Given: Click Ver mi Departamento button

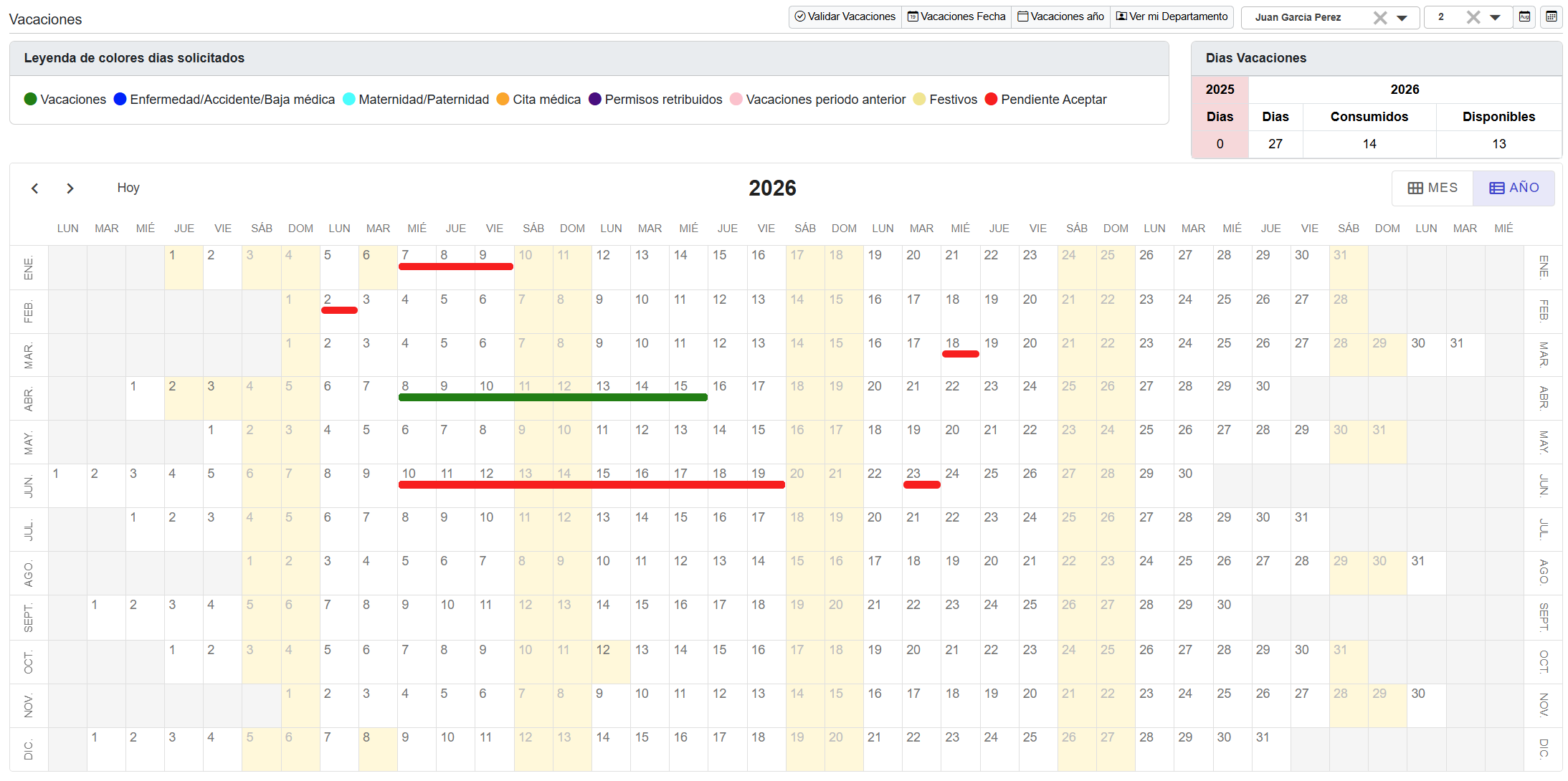Looking at the screenshot, I should coord(1172,16).
